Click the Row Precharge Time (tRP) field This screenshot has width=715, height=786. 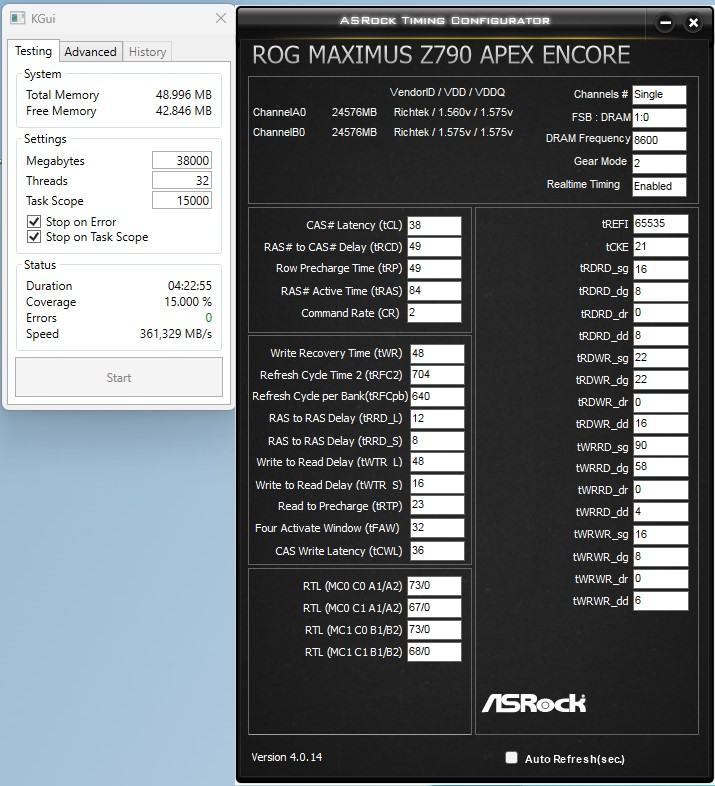coord(434,269)
